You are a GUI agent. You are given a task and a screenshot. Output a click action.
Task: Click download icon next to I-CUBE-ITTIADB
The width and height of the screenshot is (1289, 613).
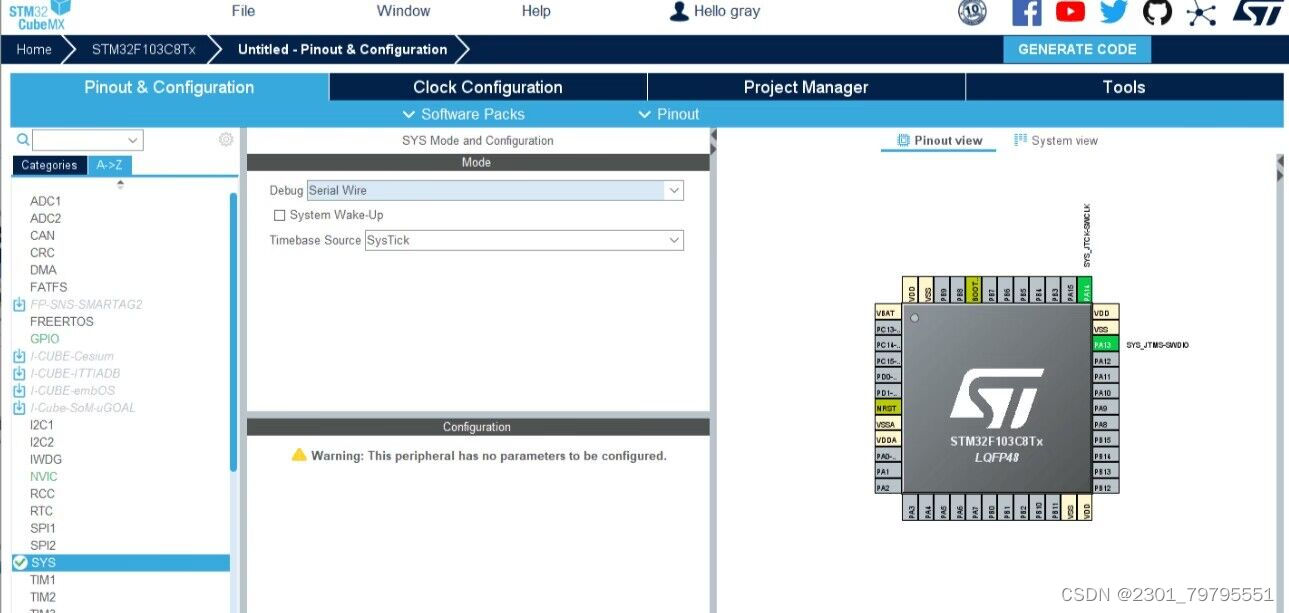pos(19,373)
